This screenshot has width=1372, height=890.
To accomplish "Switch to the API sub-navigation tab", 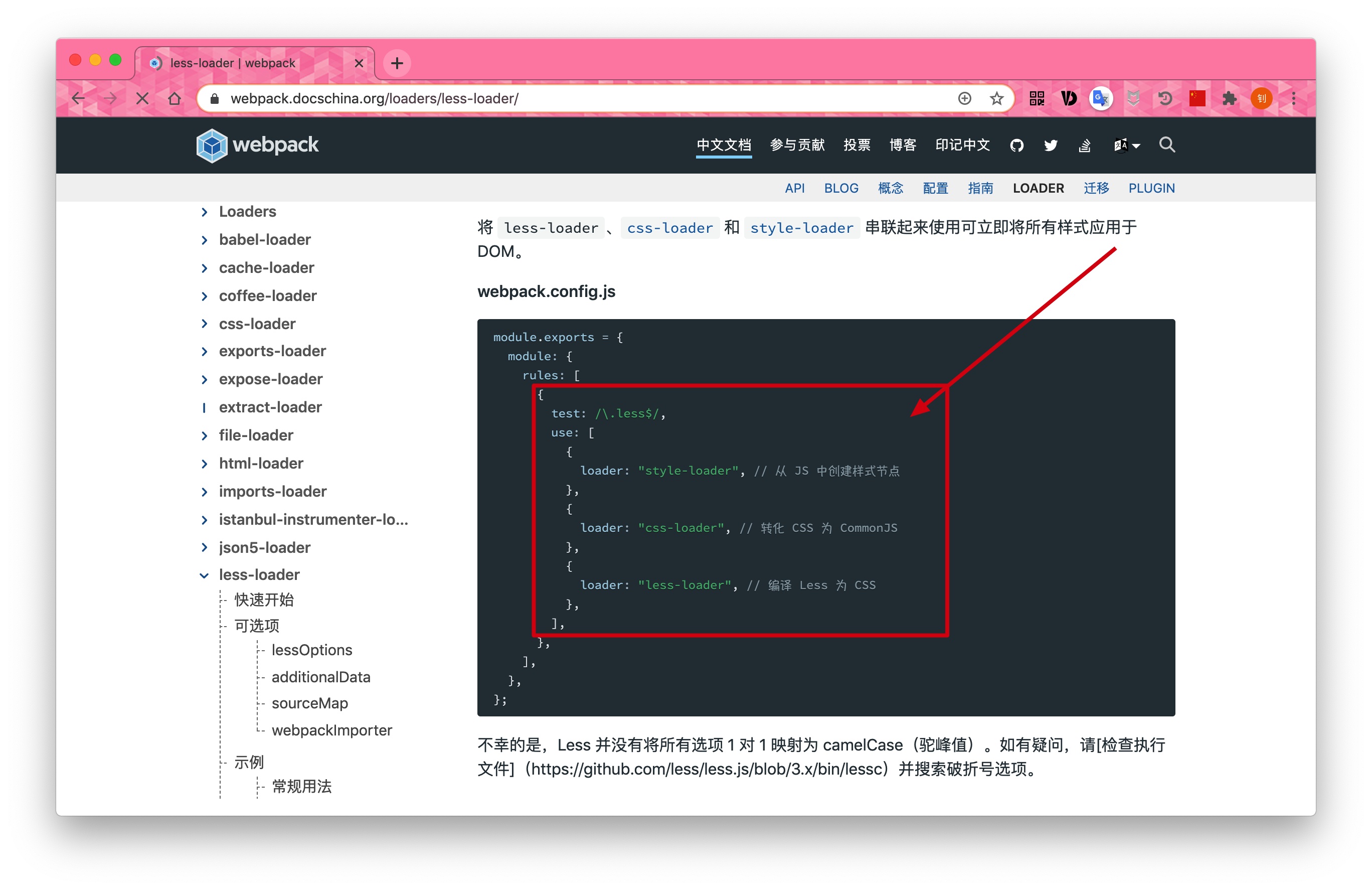I will (x=794, y=189).
